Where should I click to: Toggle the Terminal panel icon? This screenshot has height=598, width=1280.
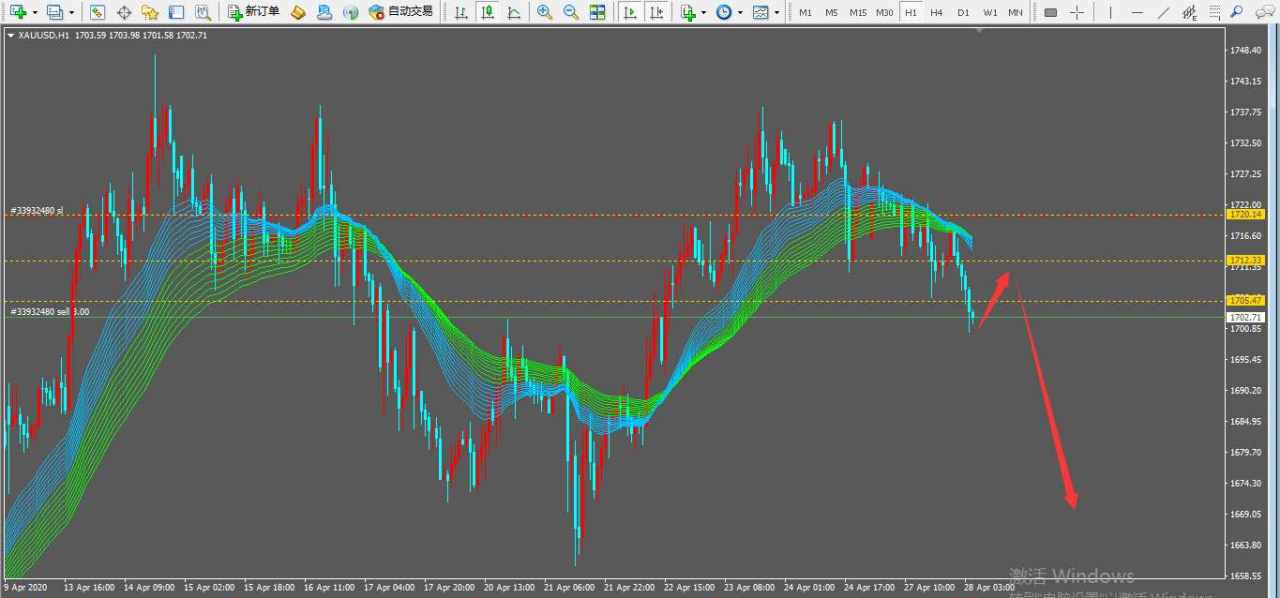(176, 12)
